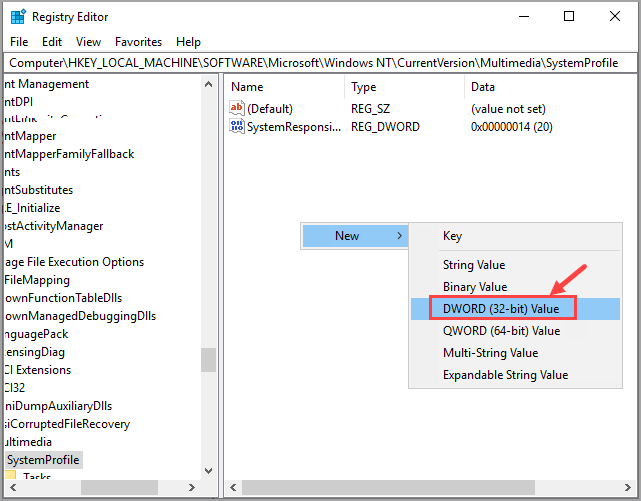
Task: Select the MCI Extensions key
Action: pyautogui.click(x=38, y=370)
